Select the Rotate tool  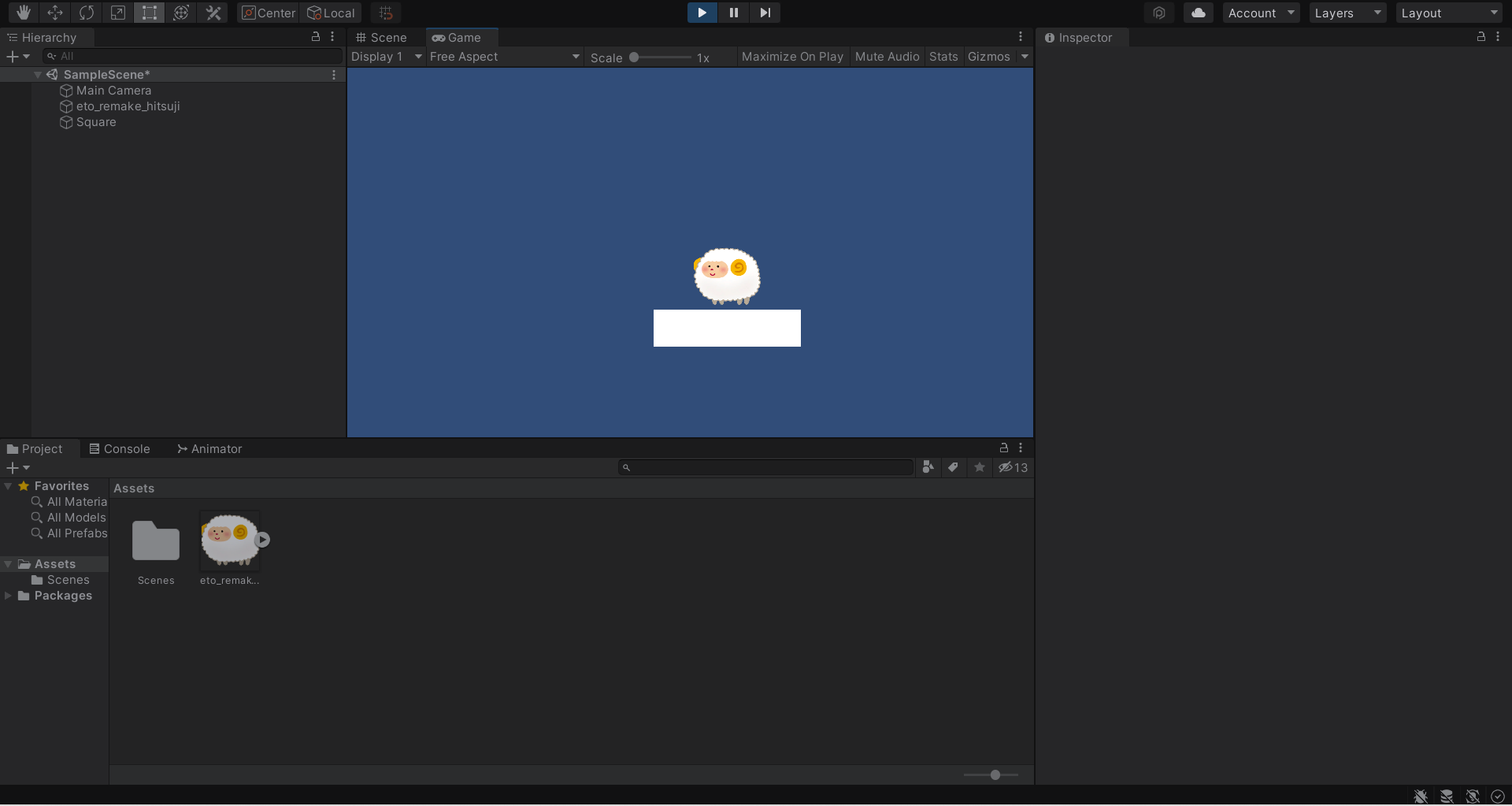tap(87, 13)
